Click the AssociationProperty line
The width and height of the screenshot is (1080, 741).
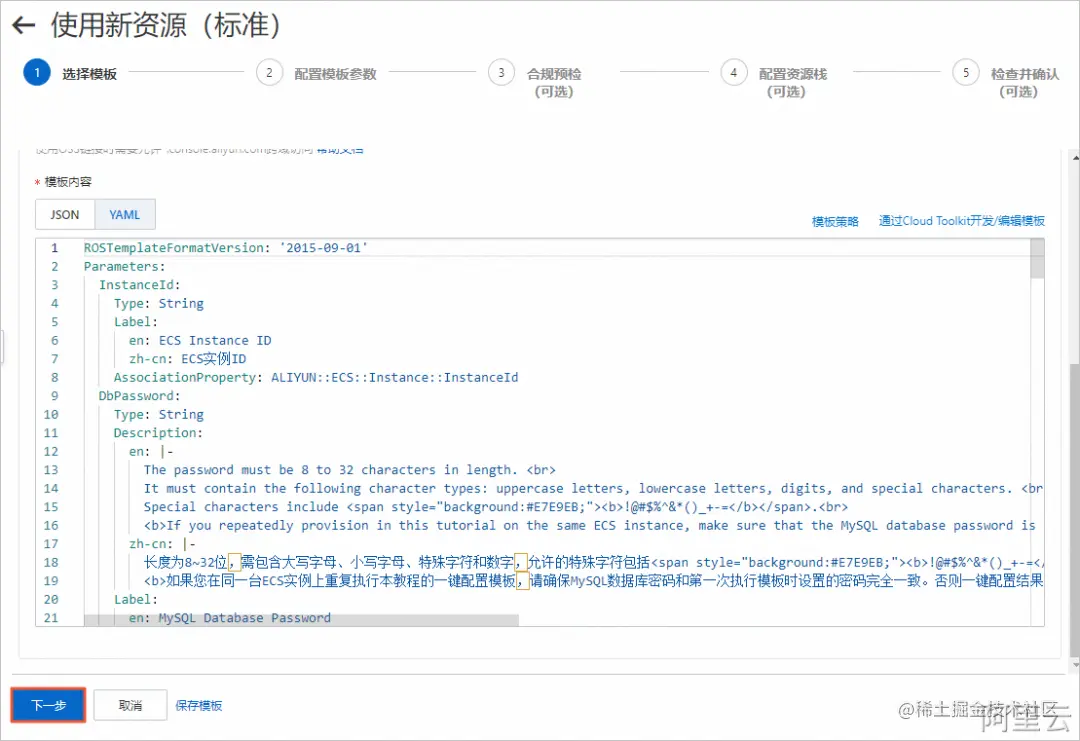point(316,377)
